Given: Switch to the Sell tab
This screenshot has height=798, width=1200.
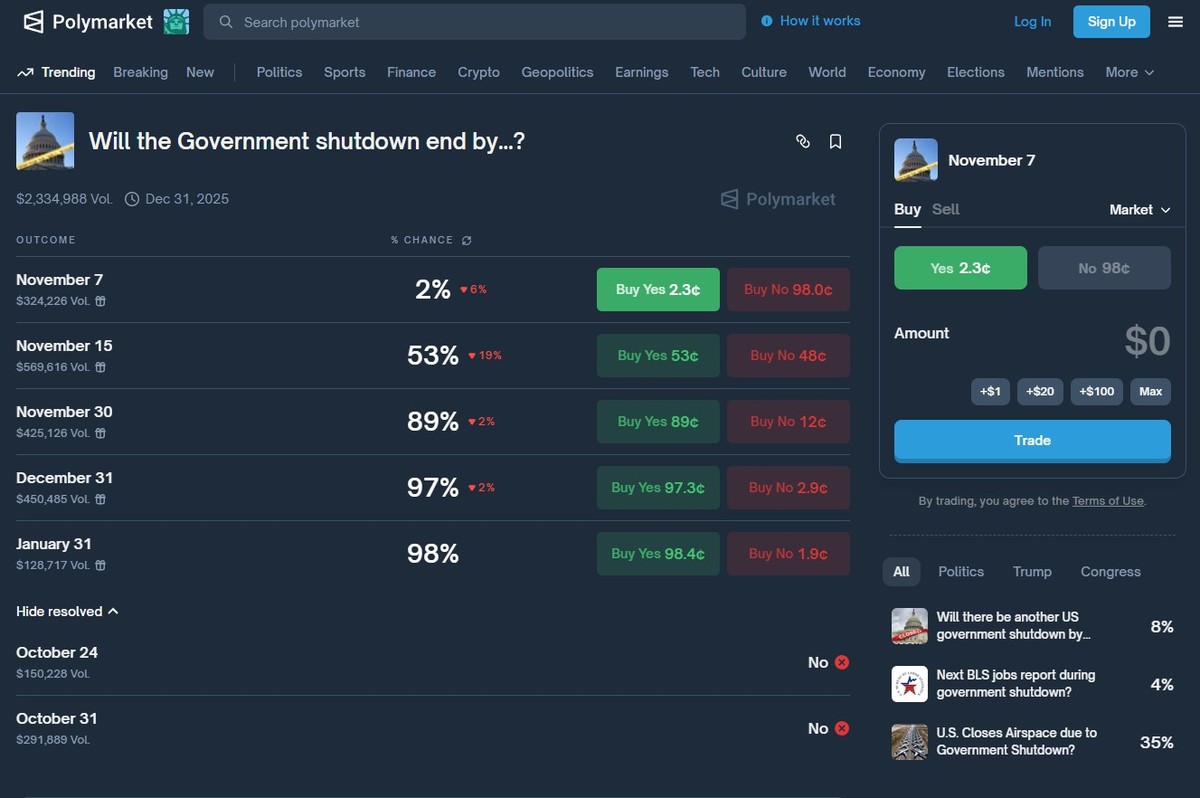Looking at the screenshot, I should (945, 209).
